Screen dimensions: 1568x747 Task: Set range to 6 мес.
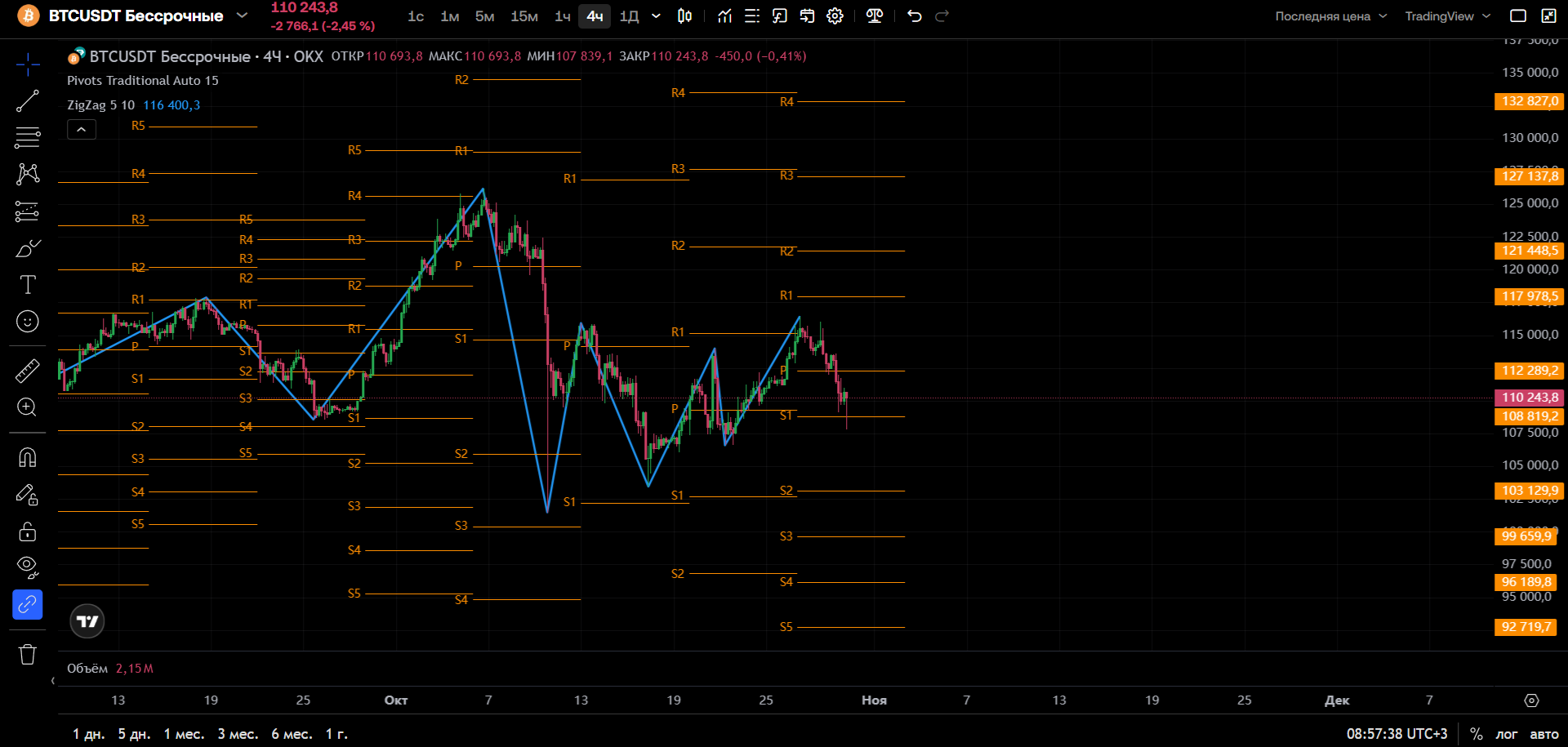tap(292, 734)
